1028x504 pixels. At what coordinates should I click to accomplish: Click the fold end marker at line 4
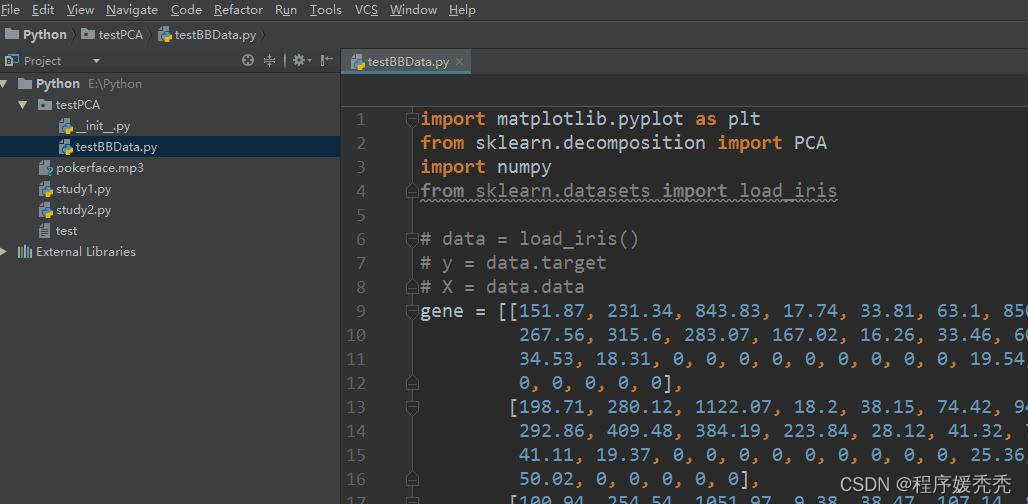click(412, 191)
